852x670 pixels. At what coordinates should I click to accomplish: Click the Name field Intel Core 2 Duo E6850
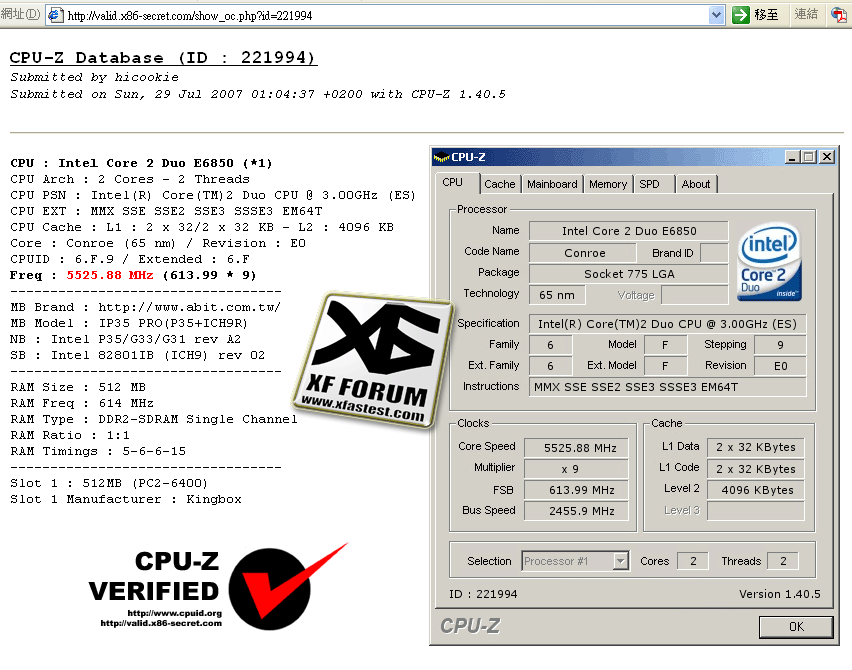[x=629, y=231]
